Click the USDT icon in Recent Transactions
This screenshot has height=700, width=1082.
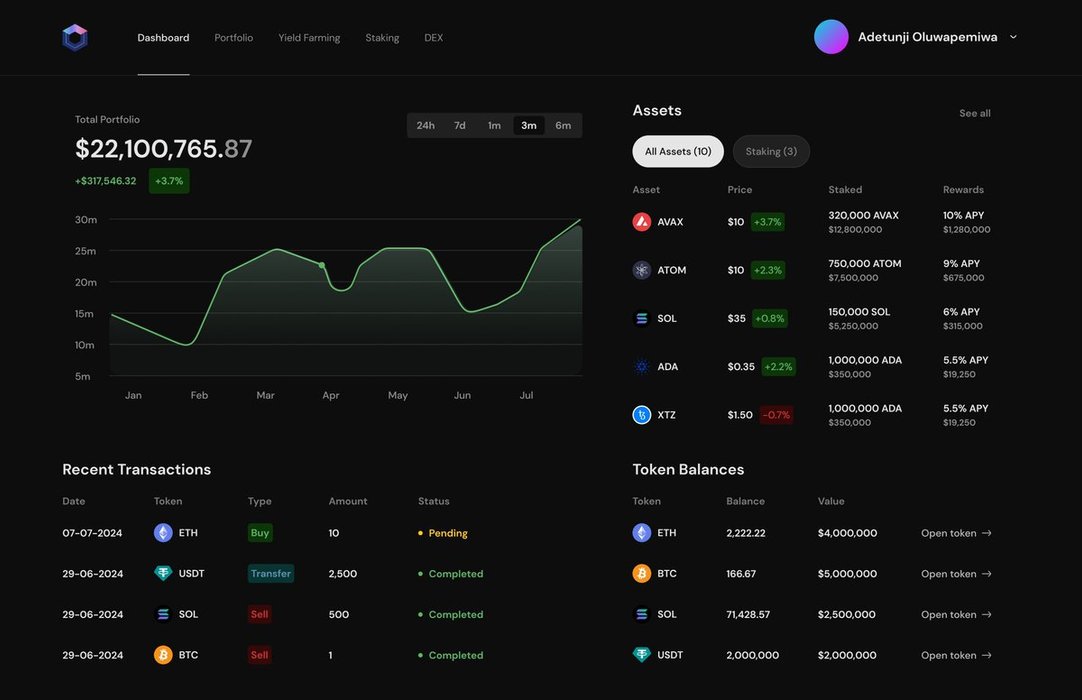tap(163, 574)
